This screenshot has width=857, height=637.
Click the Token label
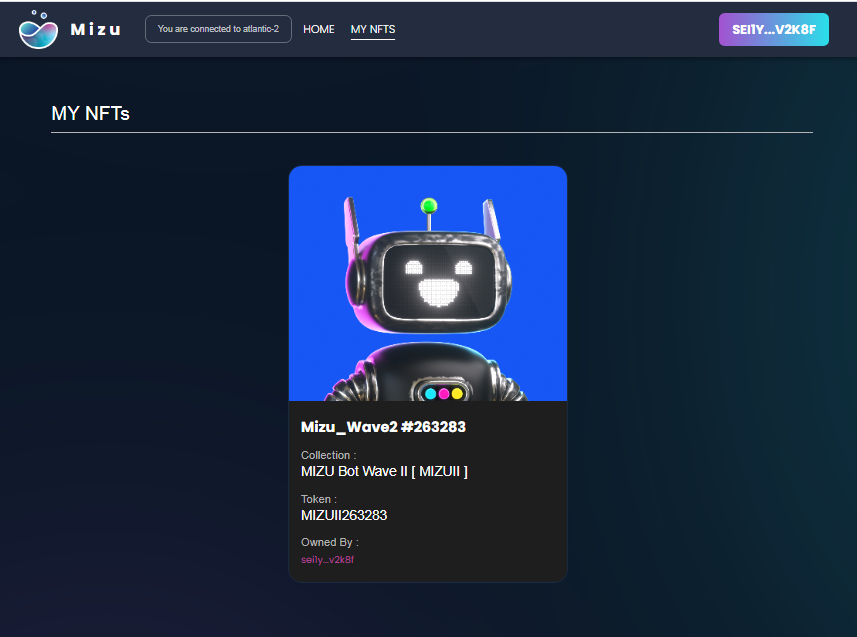[319, 499]
